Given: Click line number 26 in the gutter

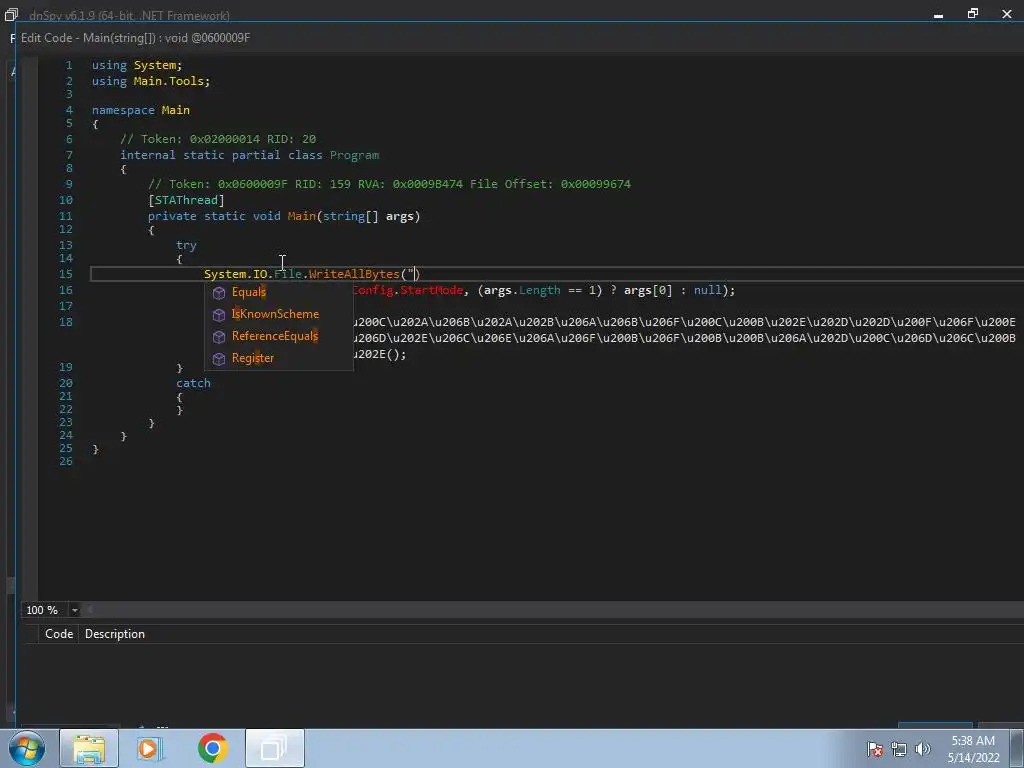Looking at the screenshot, I should point(66,462).
